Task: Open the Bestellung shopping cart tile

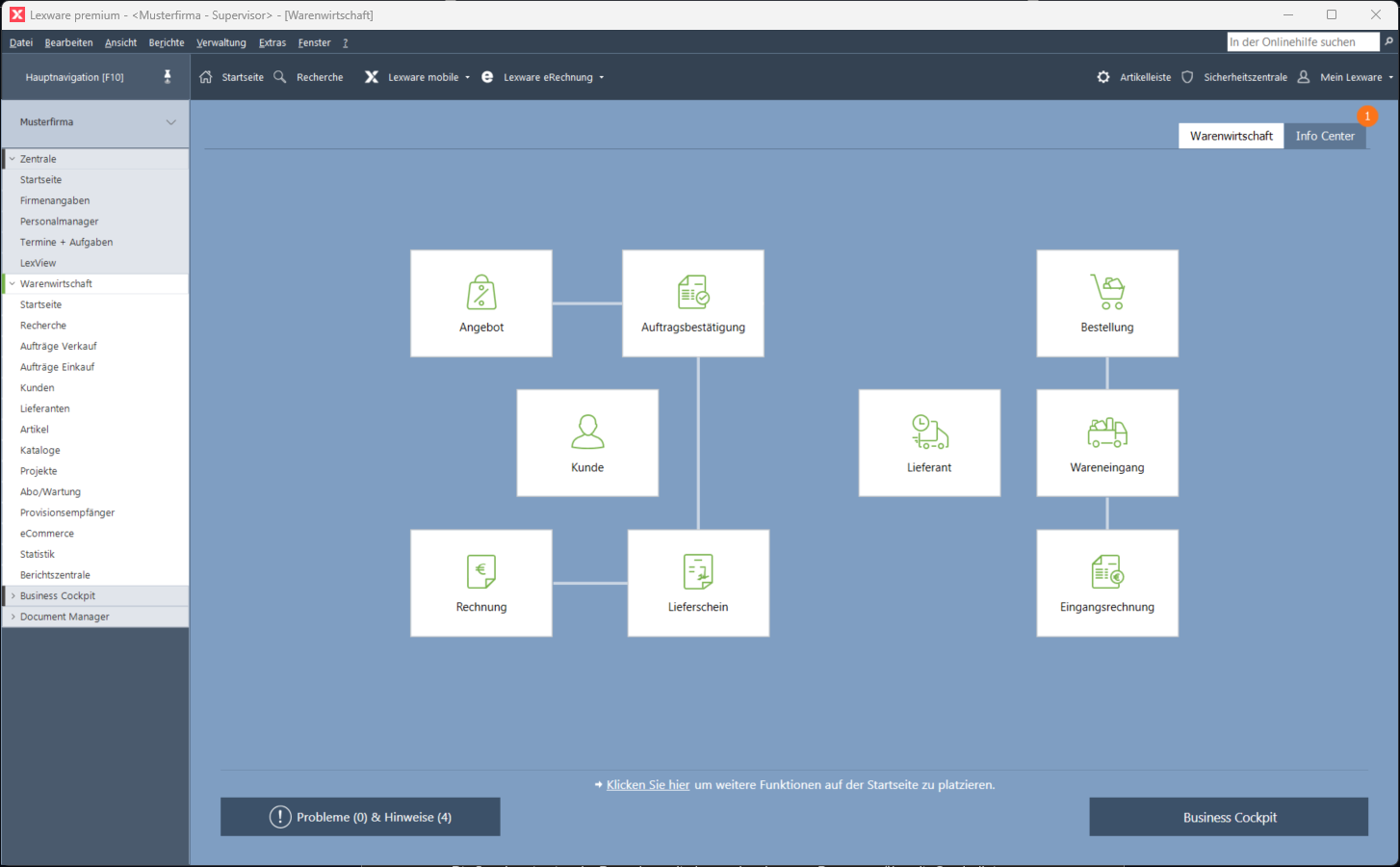Action: 1107,303
